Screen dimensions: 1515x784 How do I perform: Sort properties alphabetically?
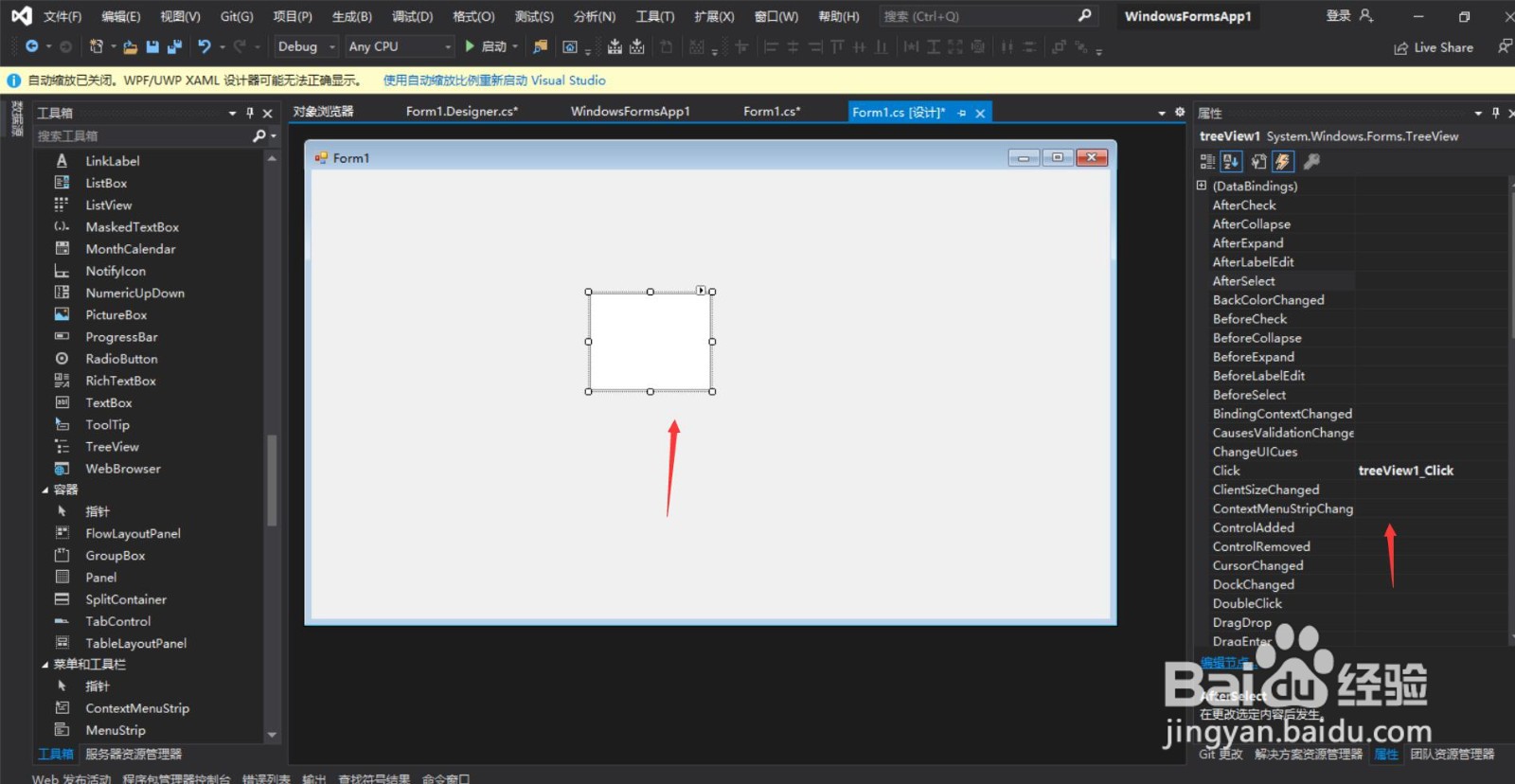click(1231, 162)
